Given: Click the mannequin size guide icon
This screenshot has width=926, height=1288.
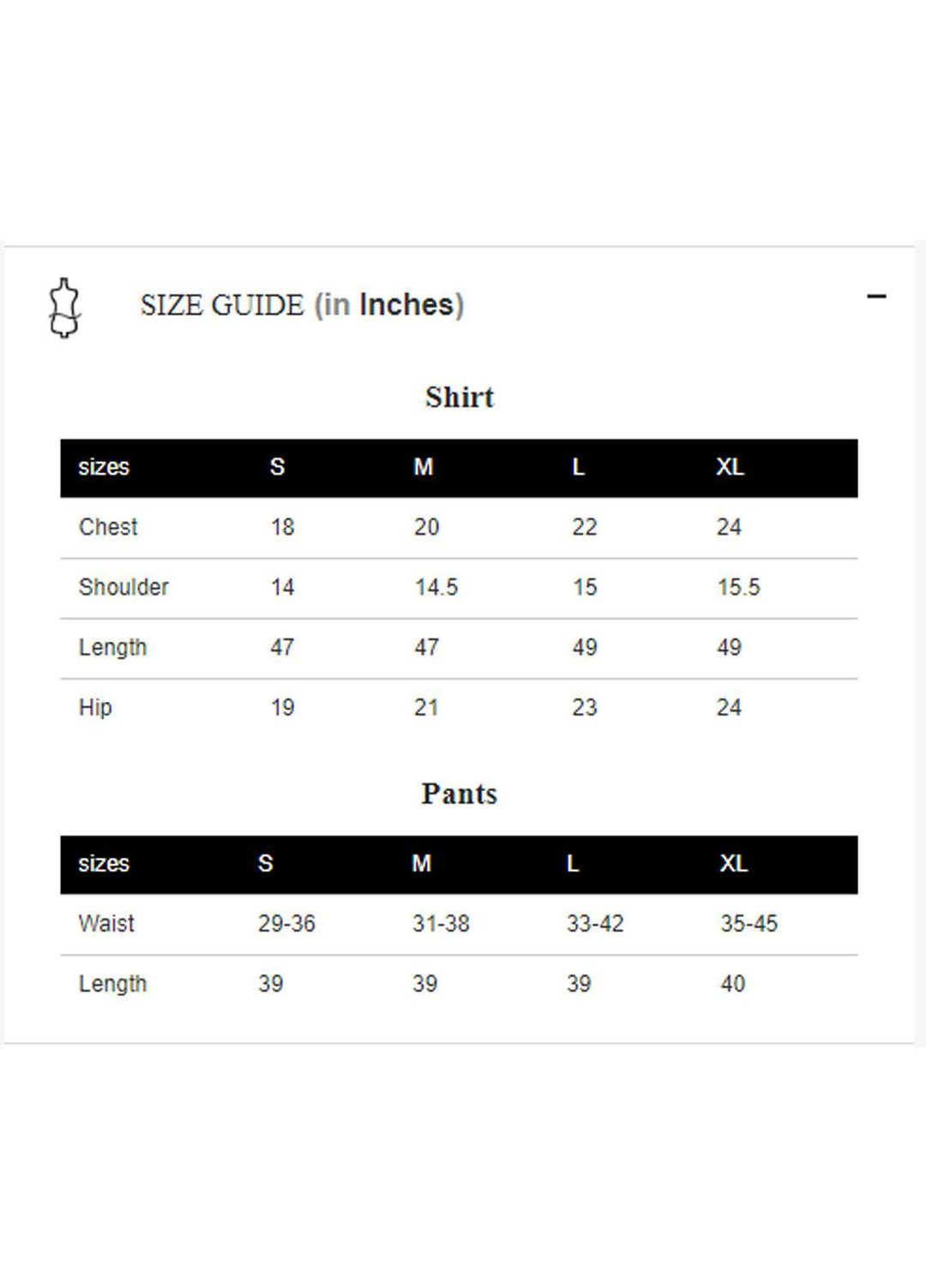Looking at the screenshot, I should click(x=64, y=308).
